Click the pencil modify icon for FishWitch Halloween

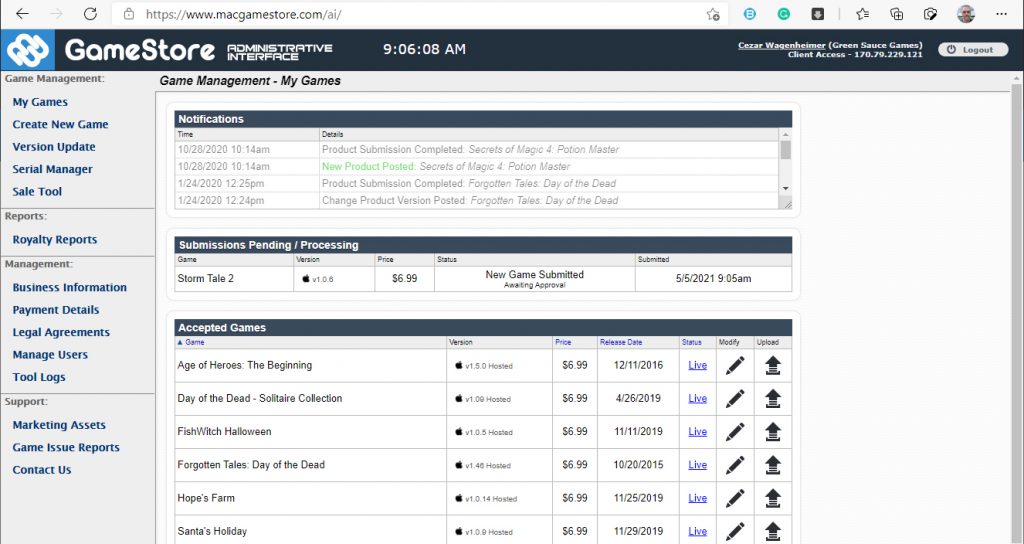point(735,432)
